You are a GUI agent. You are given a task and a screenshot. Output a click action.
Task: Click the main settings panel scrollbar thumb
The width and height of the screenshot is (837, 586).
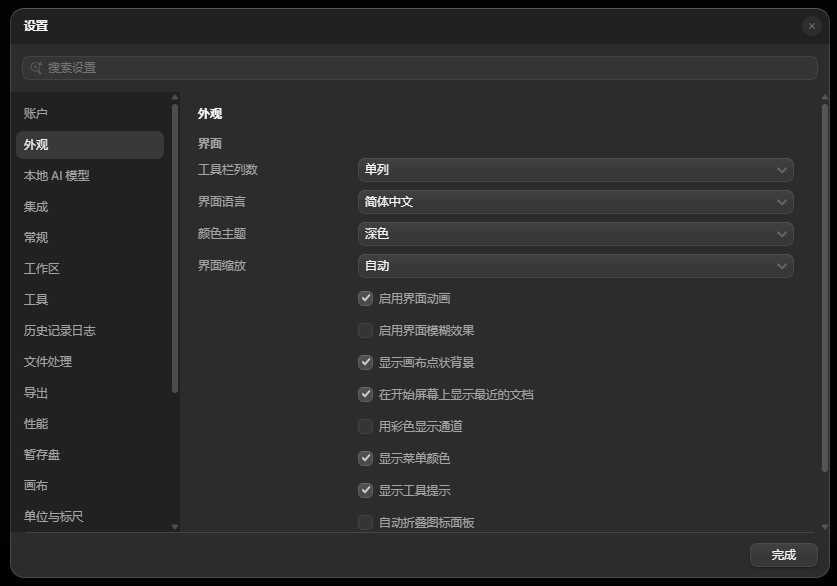point(825,288)
